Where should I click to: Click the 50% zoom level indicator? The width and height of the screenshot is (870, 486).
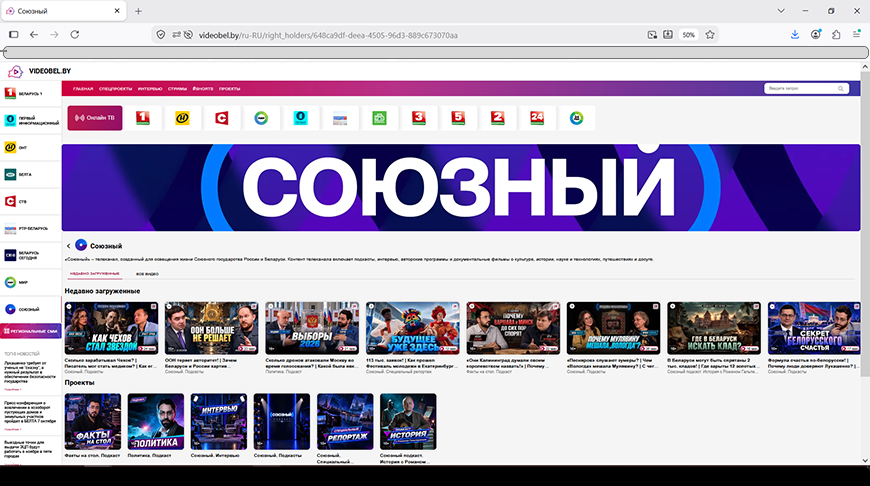click(x=689, y=34)
